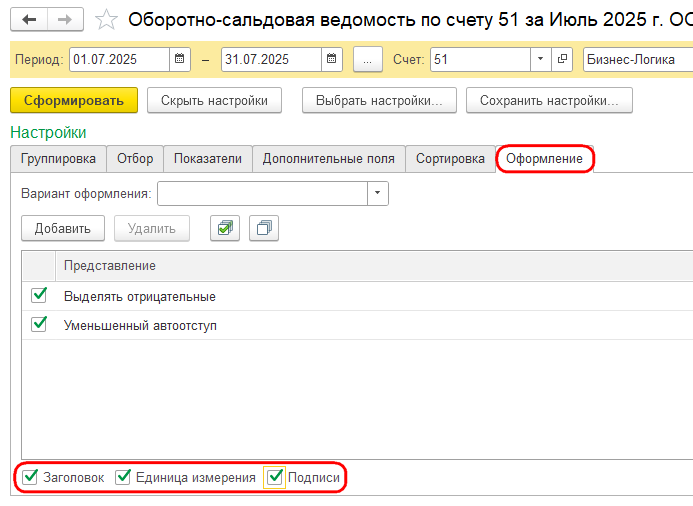Open period selection with ellipsis button
The image size is (693, 506).
368,59
